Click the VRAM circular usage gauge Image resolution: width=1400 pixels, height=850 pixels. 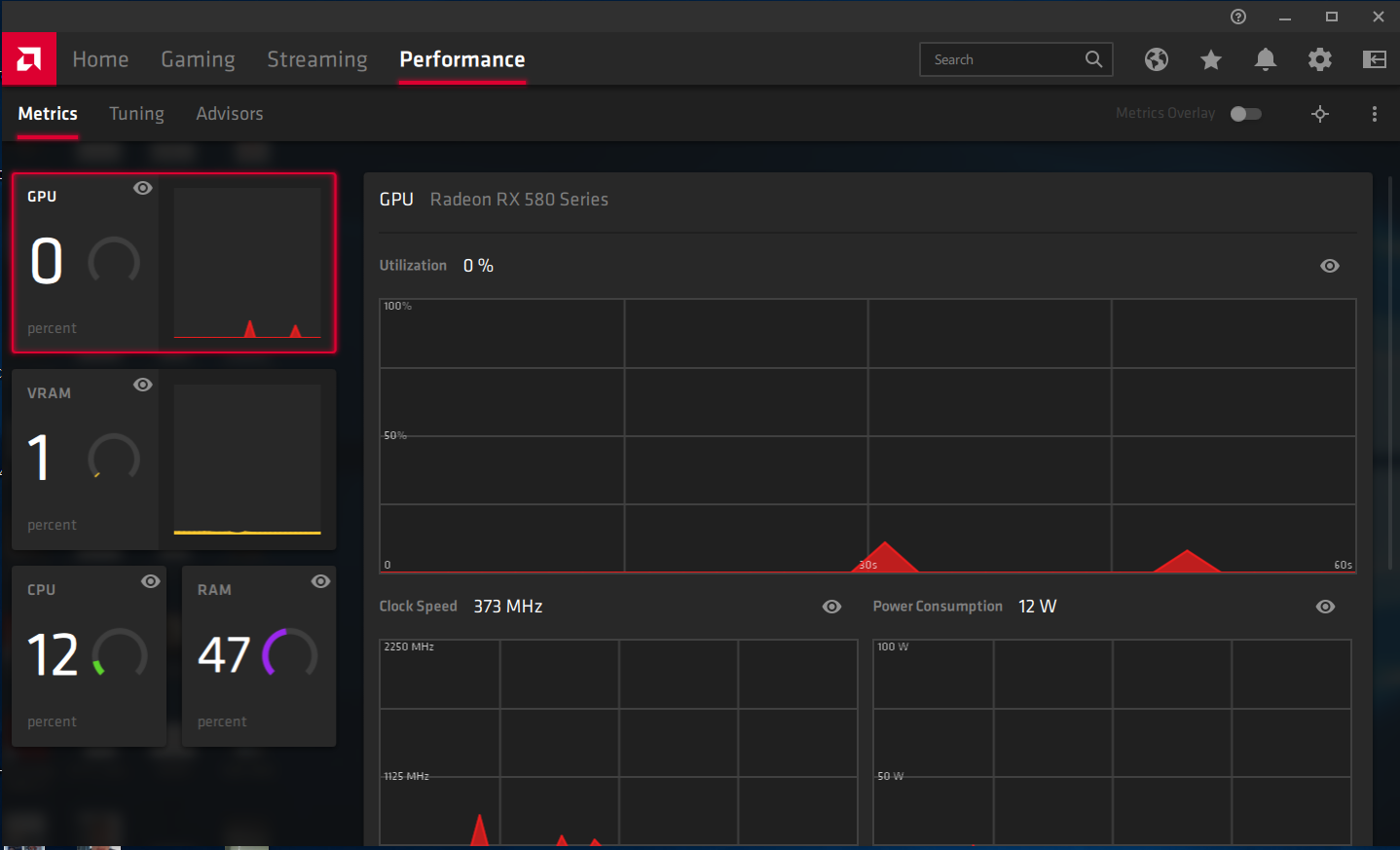pyautogui.click(x=114, y=458)
